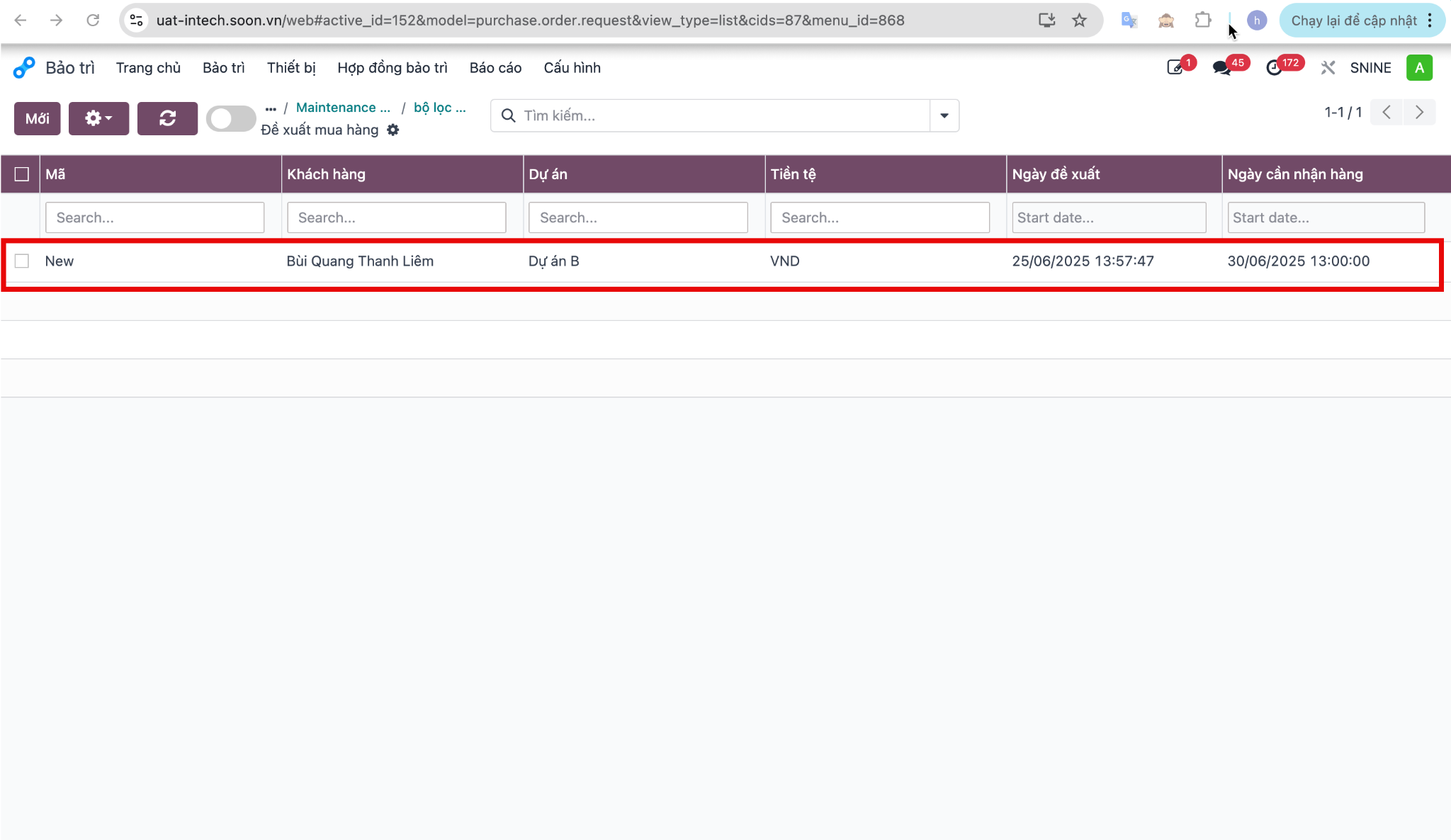Tick the select-all checkbox in header

click(22, 174)
